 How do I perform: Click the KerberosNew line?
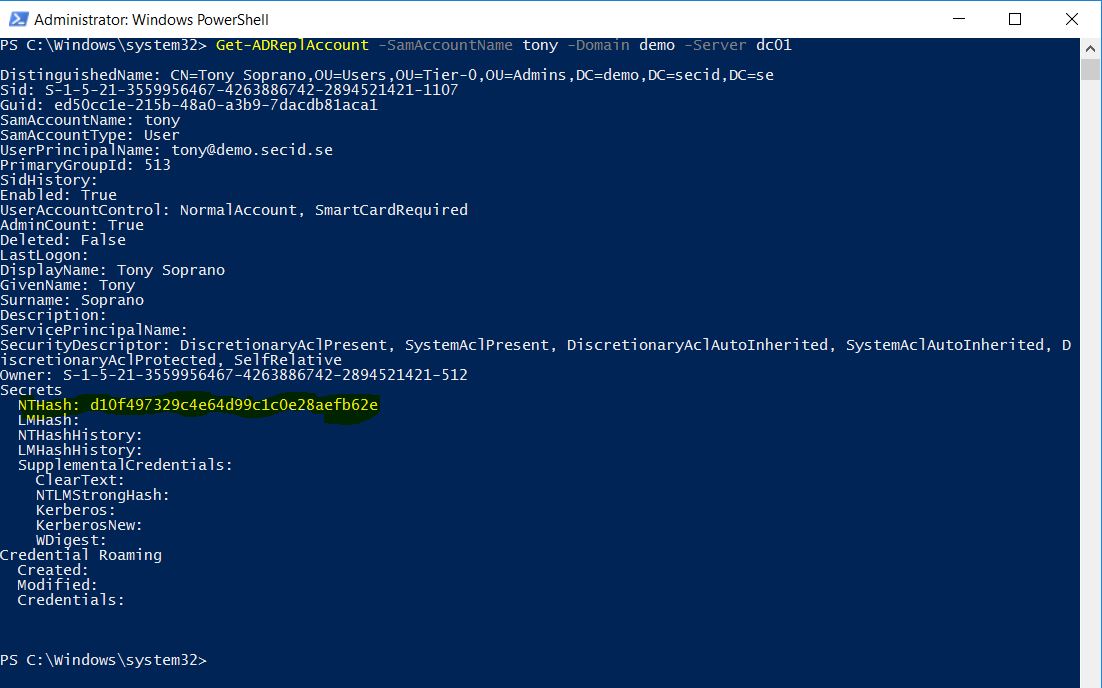pos(89,525)
